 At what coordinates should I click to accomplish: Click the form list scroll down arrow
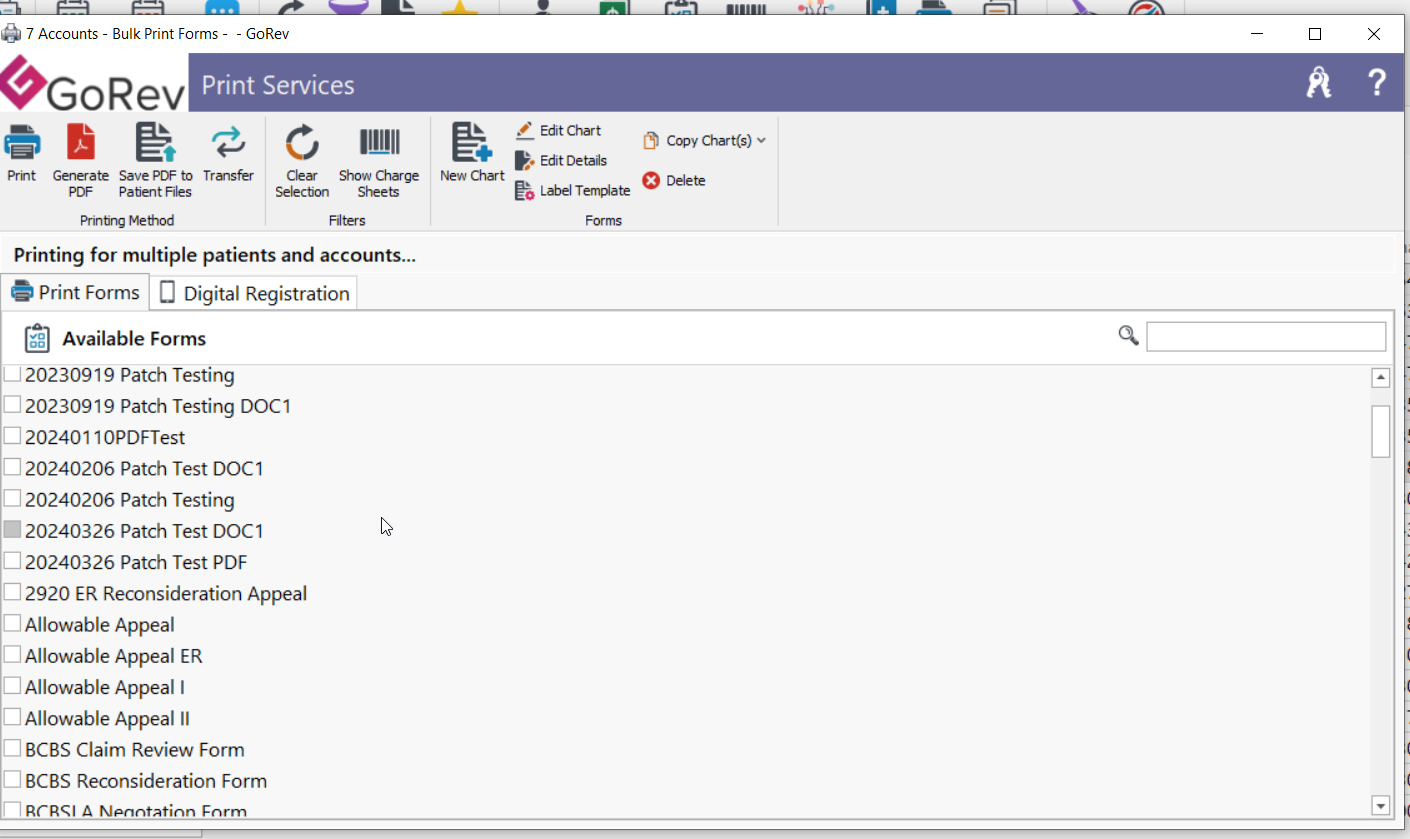pyautogui.click(x=1381, y=805)
